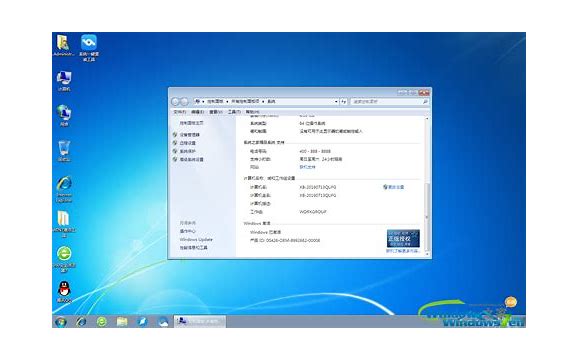This screenshot has width=578, height=360.
Task: Click the scrollbar up arrow
Action: click(x=427, y=119)
